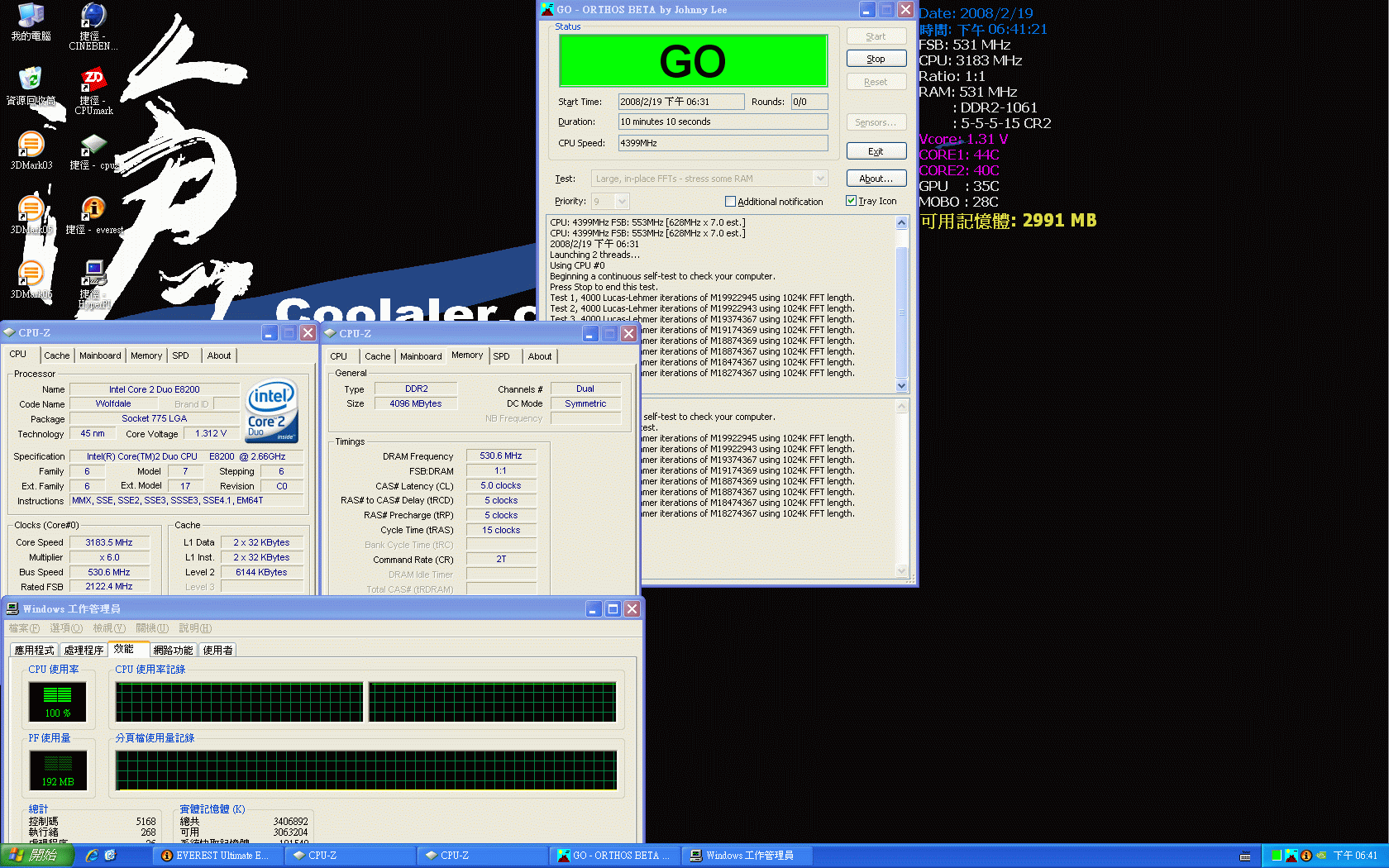1389x868 pixels.
Task: Click Stop button in ORTHOS
Action: (x=876, y=59)
